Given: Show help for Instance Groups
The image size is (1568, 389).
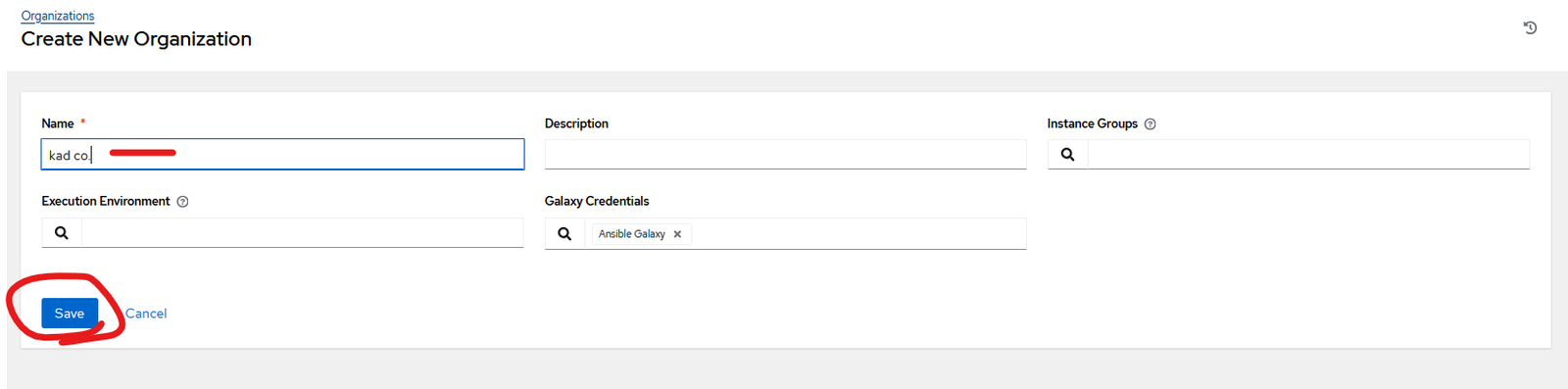Looking at the screenshot, I should 1151,123.
